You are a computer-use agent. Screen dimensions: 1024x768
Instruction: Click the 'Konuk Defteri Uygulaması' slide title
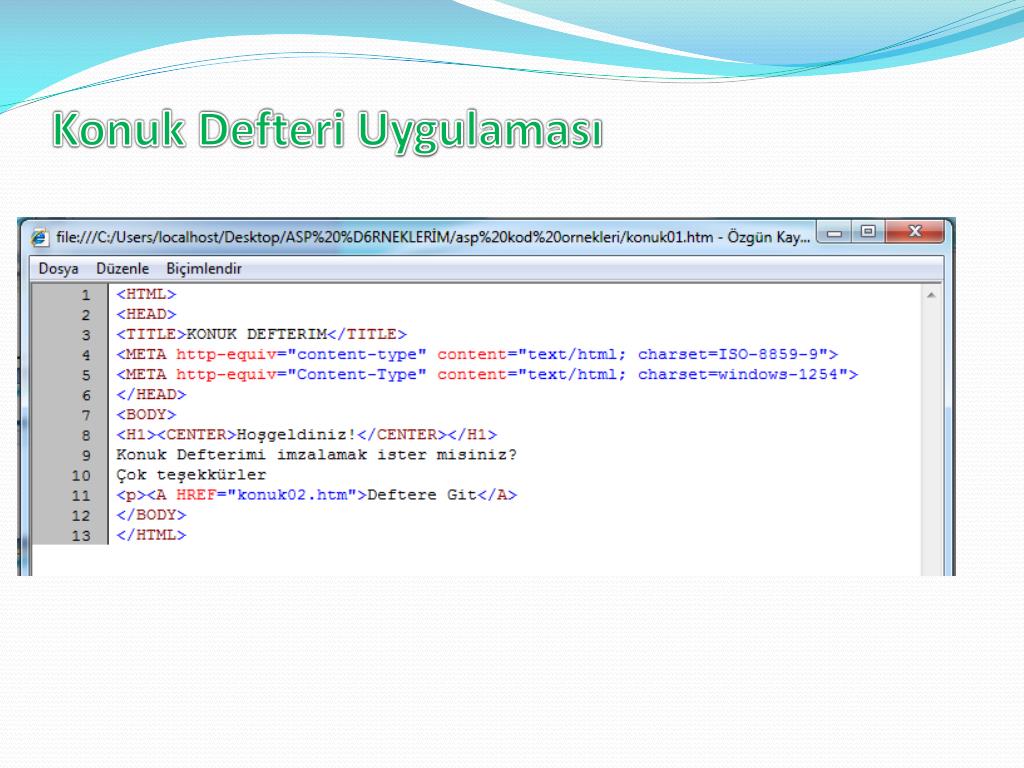tap(327, 130)
